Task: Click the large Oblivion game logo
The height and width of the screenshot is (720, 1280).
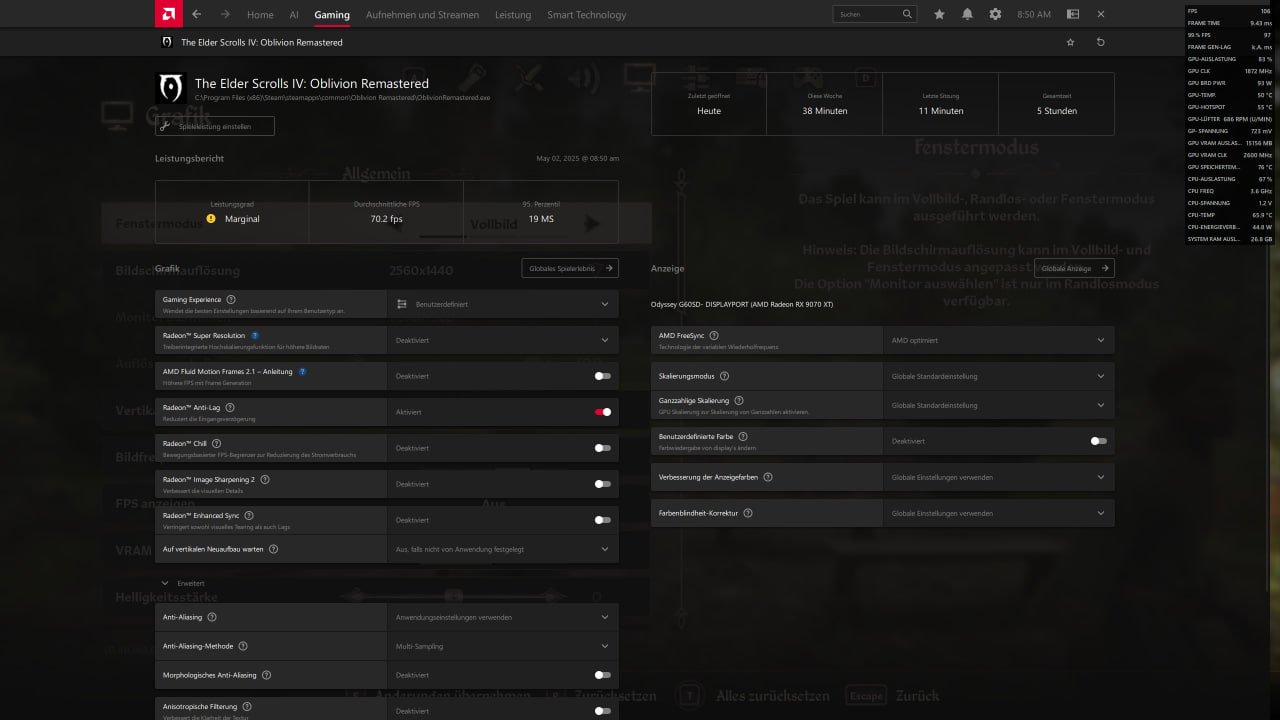Action: (171, 88)
